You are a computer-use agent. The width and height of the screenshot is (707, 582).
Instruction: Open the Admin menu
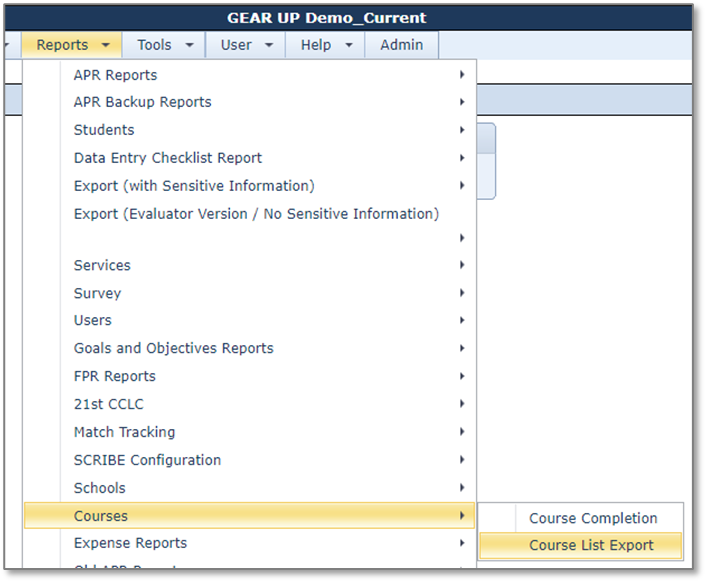tap(401, 45)
